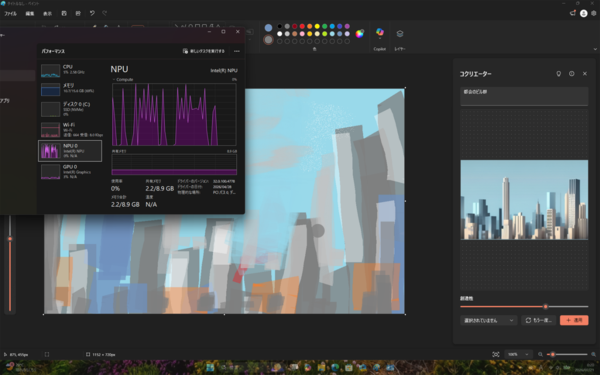The height and width of the screenshot is (375, 600).
Task: Open the three-dots menu in Task Manager performance header
Action: (237, 51)
